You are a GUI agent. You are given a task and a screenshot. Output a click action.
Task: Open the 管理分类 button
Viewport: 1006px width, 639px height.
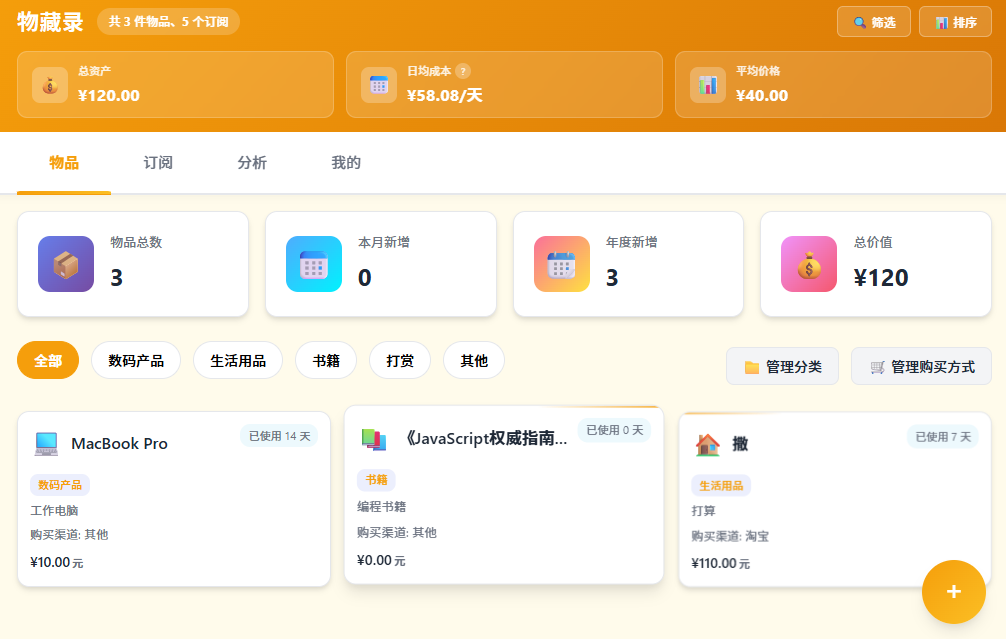[782, 366]
